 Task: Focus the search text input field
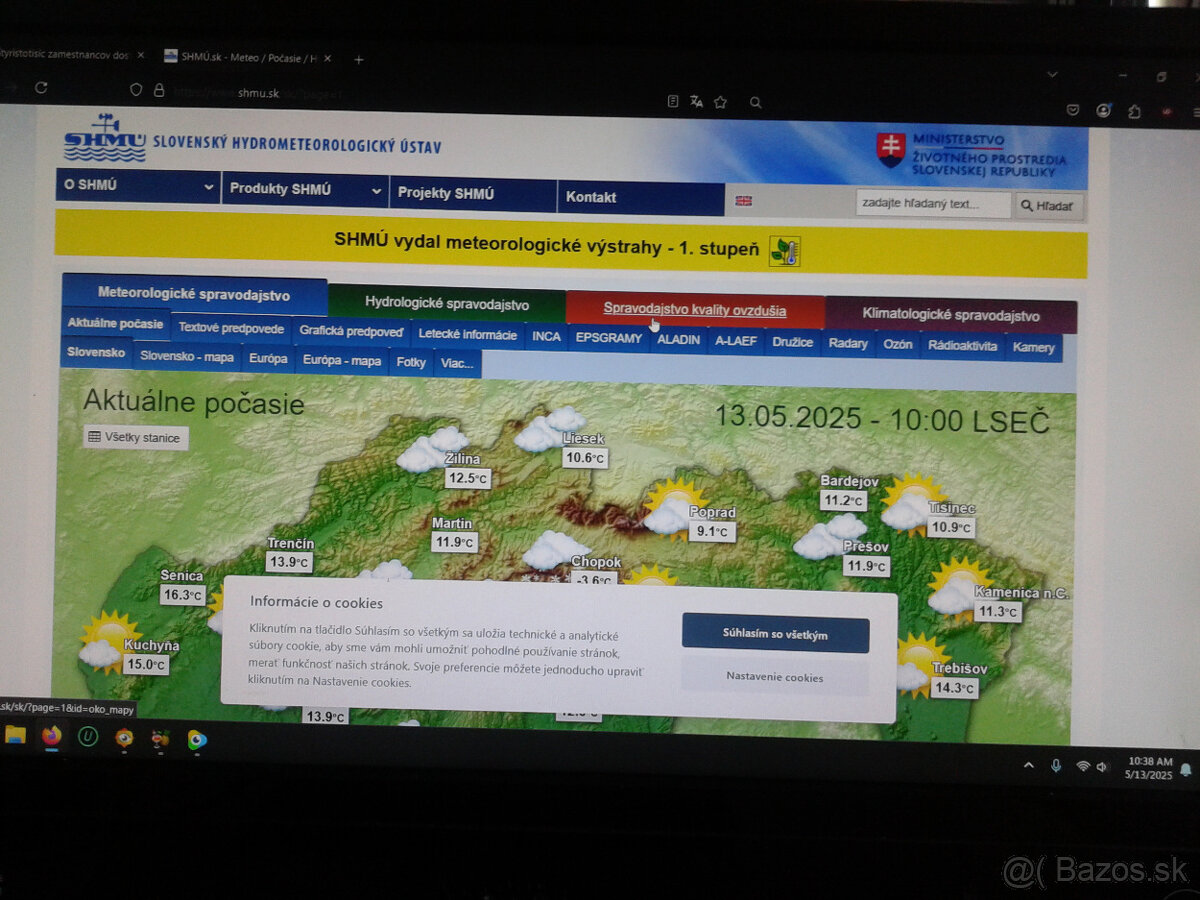tap(933, 204)
